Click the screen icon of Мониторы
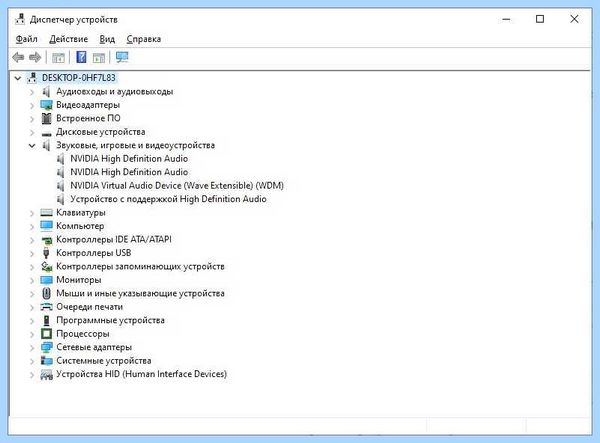 tap(46, 280)
